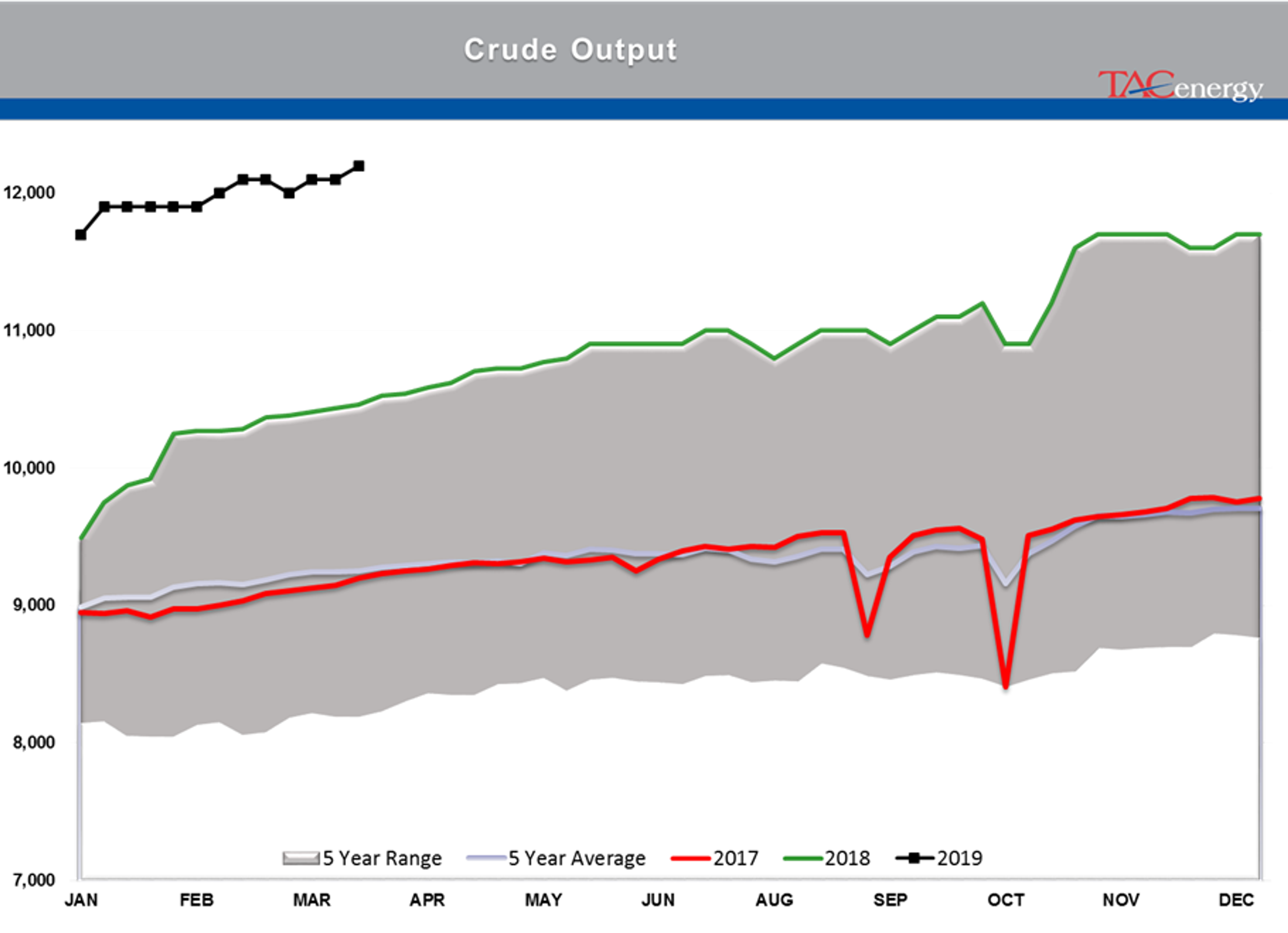Click the SEP x-axis label
This screenshot has width=1288, height=933.
tap(891, 900)
